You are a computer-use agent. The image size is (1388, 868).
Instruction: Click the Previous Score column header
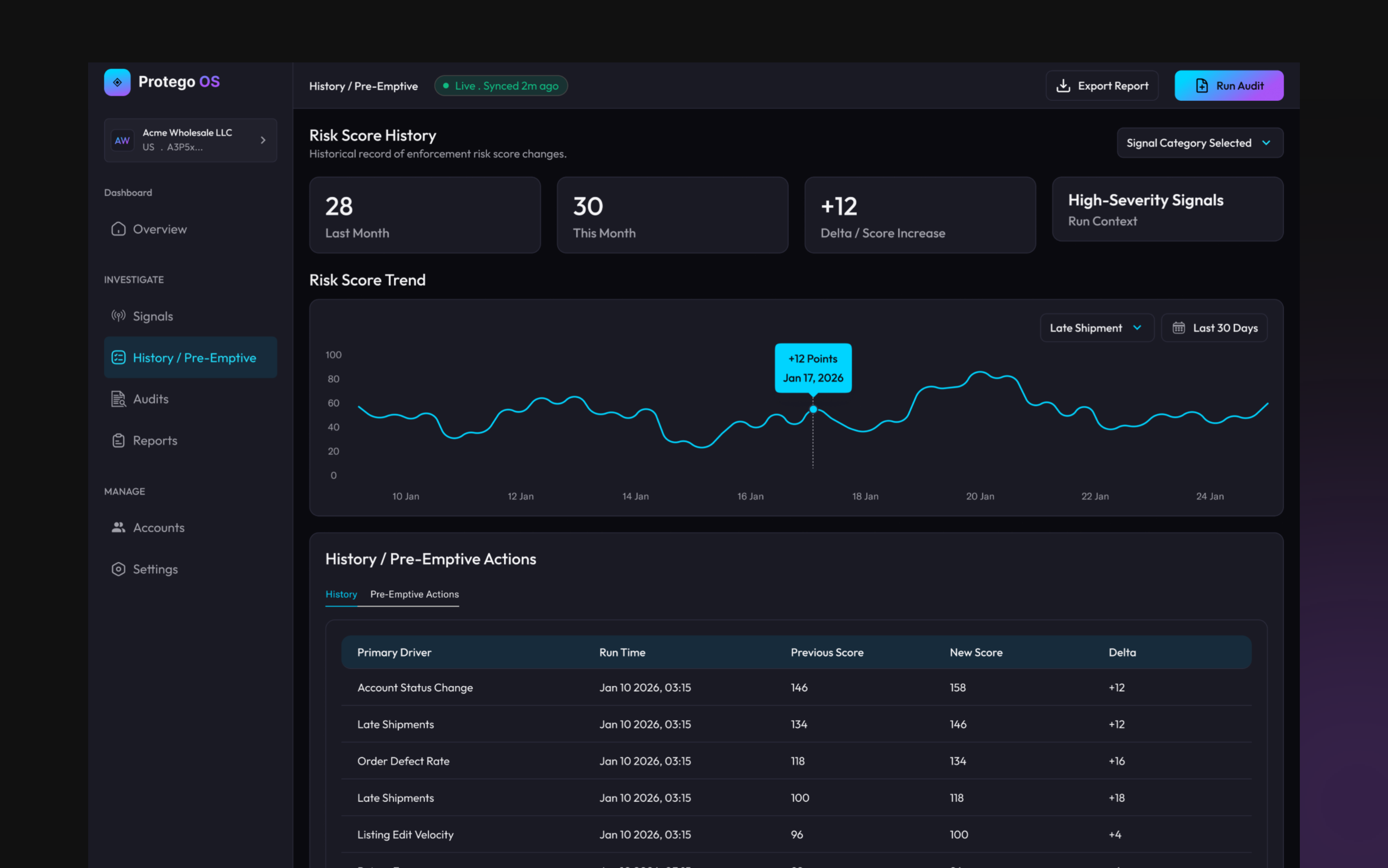(827, 652)
